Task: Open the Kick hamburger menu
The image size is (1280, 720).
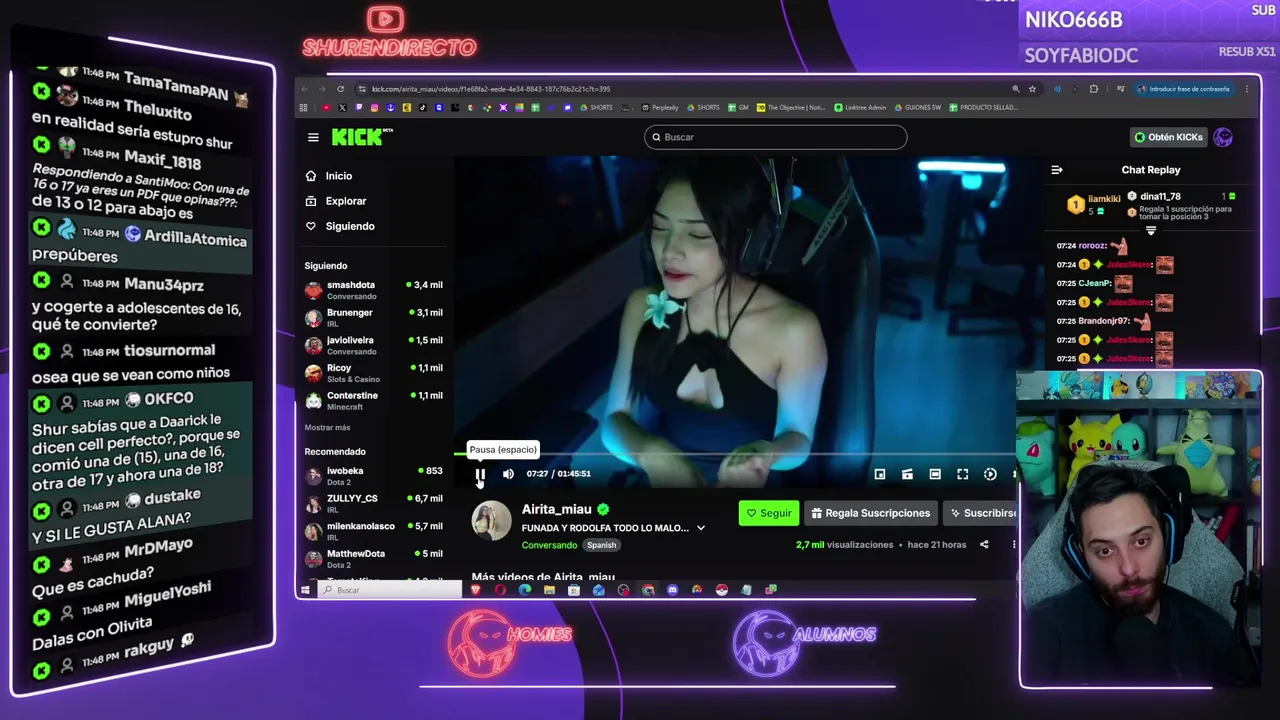Action: (x=313, y=137)
